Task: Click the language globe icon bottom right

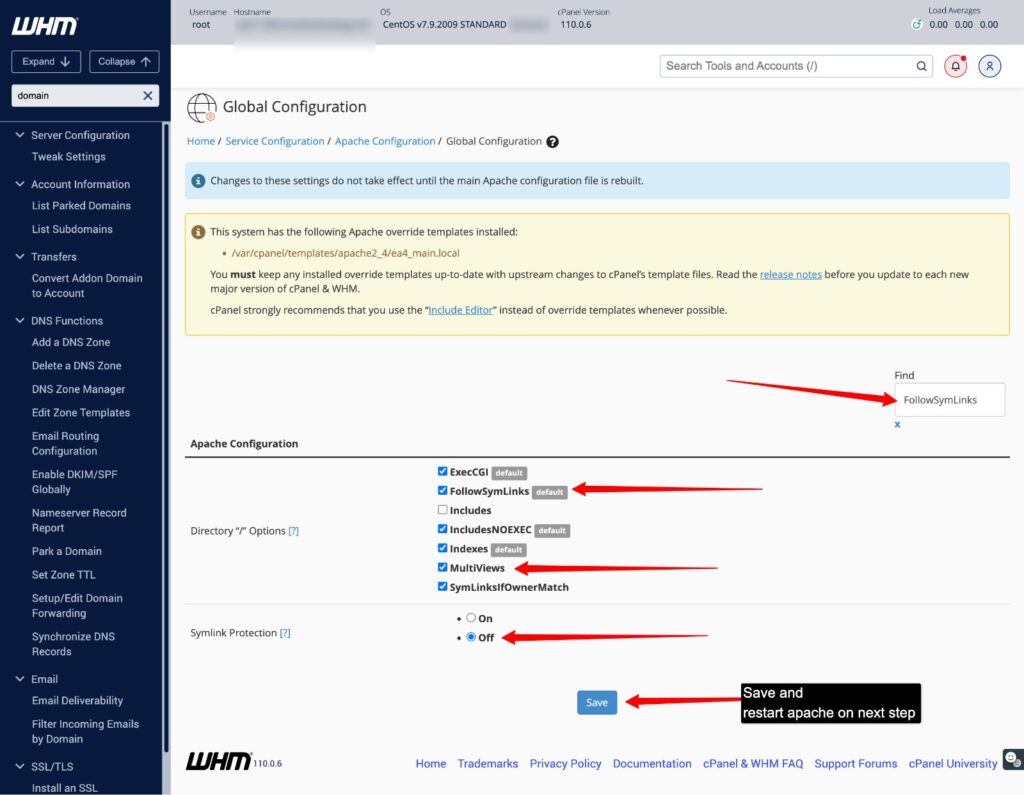Action: [1011, 760]
